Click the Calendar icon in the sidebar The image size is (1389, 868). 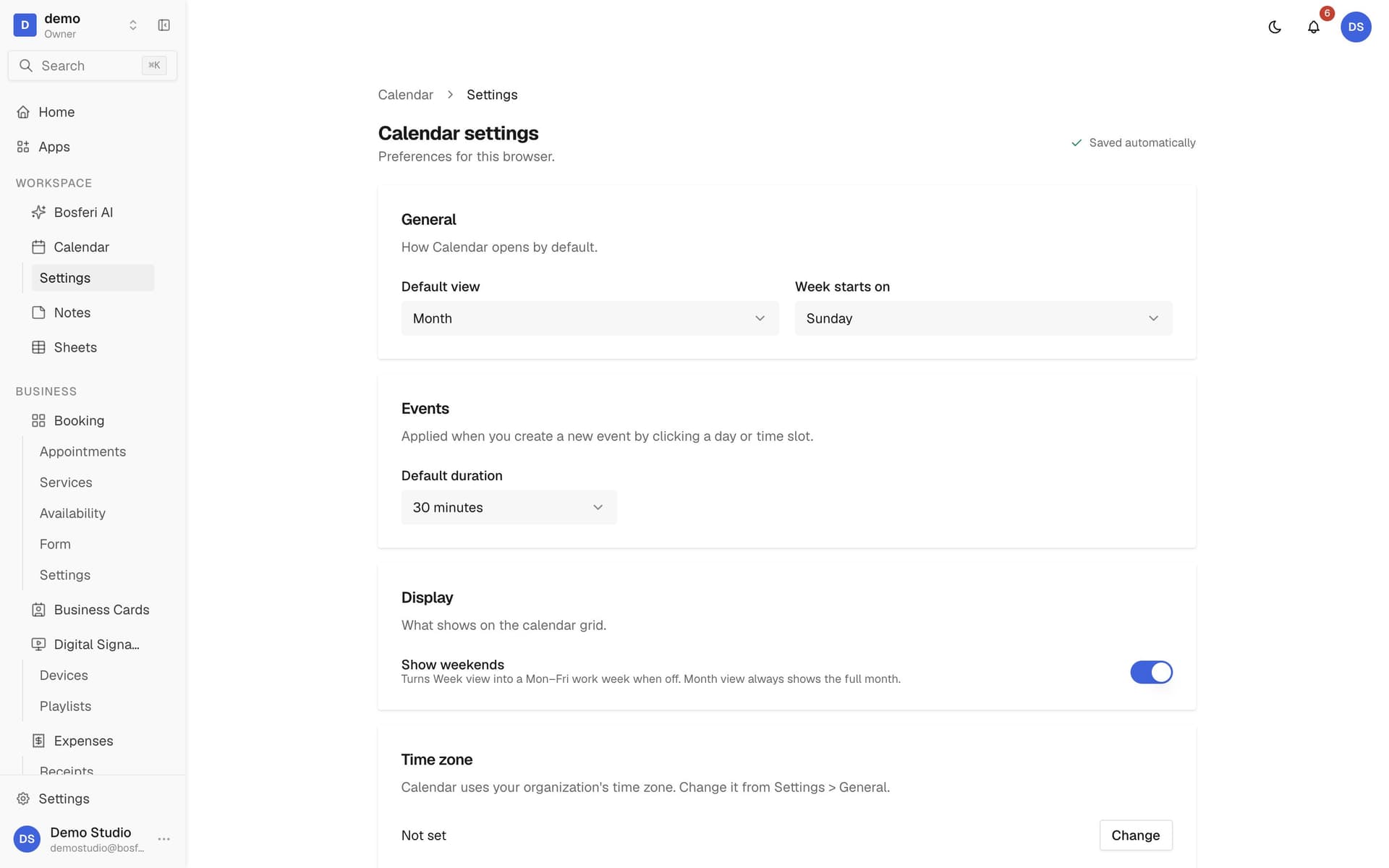point(38,247)
